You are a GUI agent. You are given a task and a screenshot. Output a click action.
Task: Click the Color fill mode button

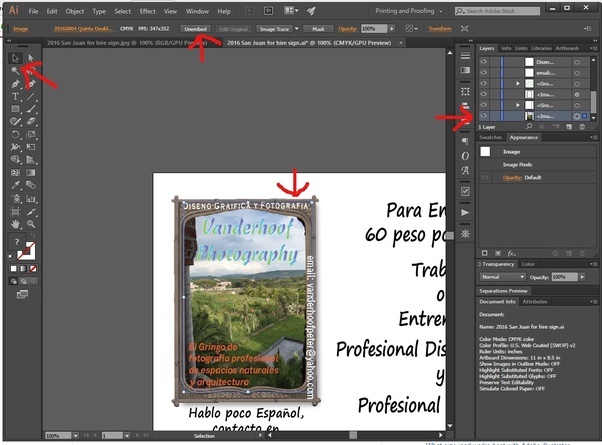pyautogui.click(x=13, y=269)
